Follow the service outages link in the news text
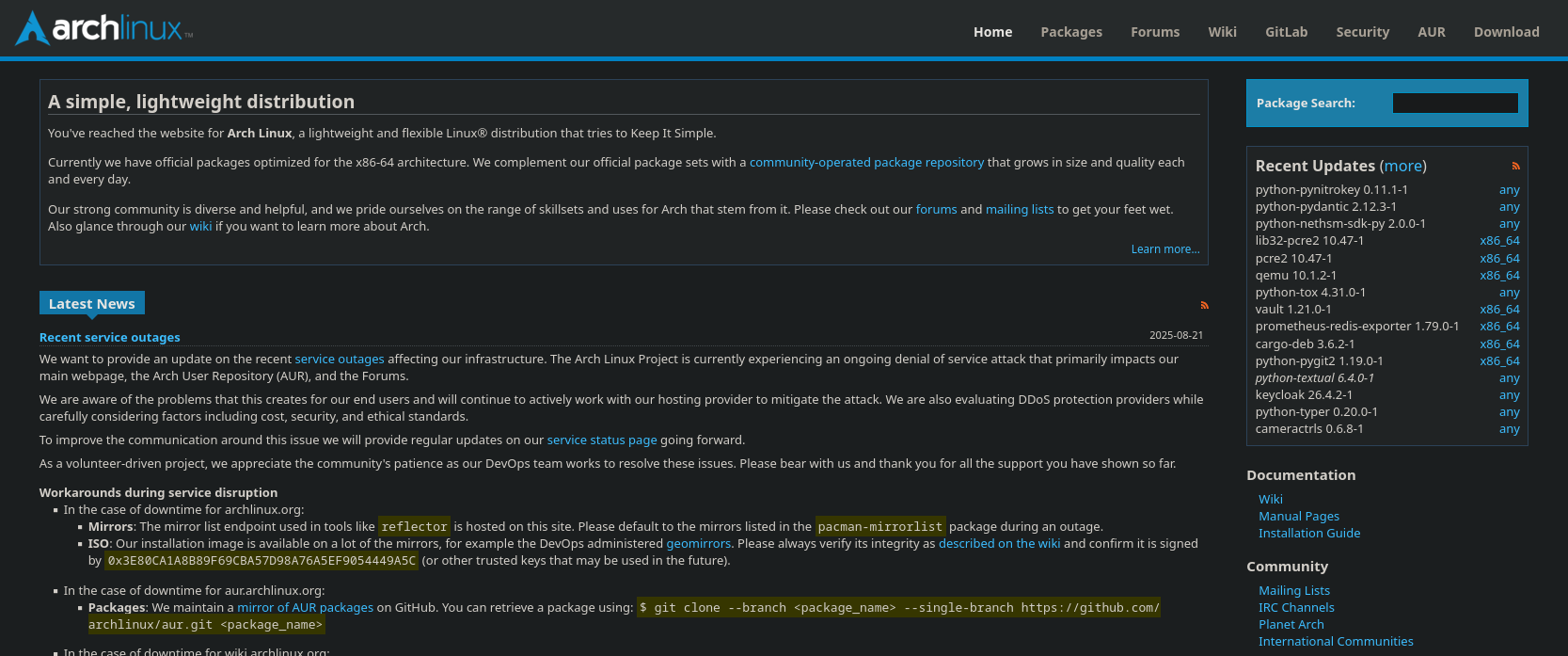Image resolution: width=1568 pixels, height=656 pixels. [340, 360]
